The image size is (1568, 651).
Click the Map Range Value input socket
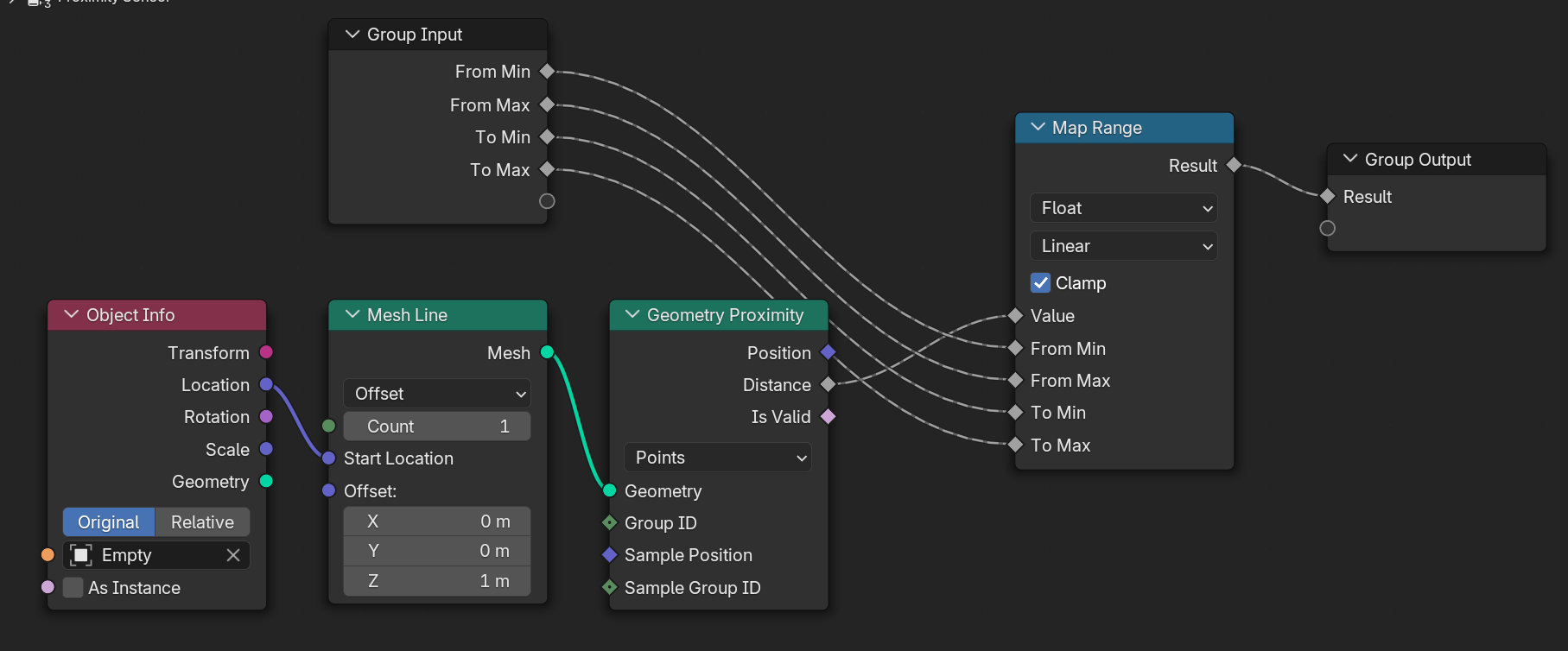[x=1016, y=316]
